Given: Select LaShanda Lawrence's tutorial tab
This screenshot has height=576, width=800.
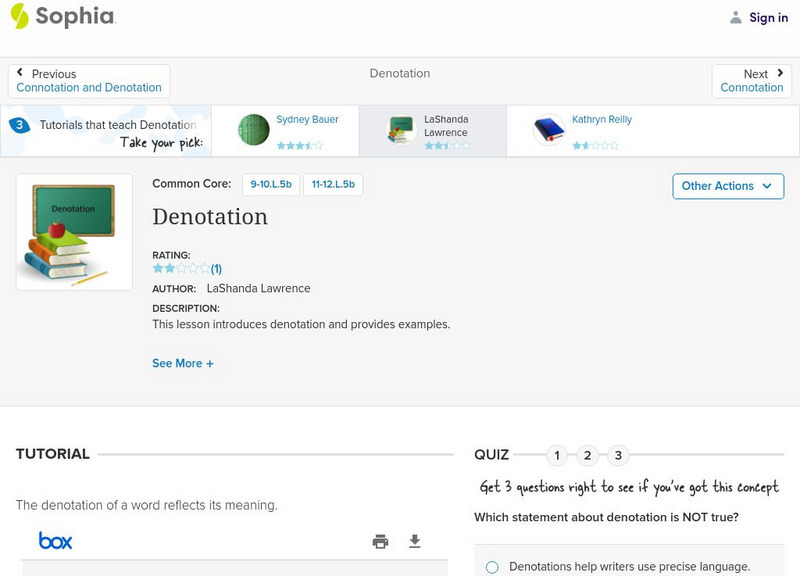Looking at the screenshot, I should point(433,131).
